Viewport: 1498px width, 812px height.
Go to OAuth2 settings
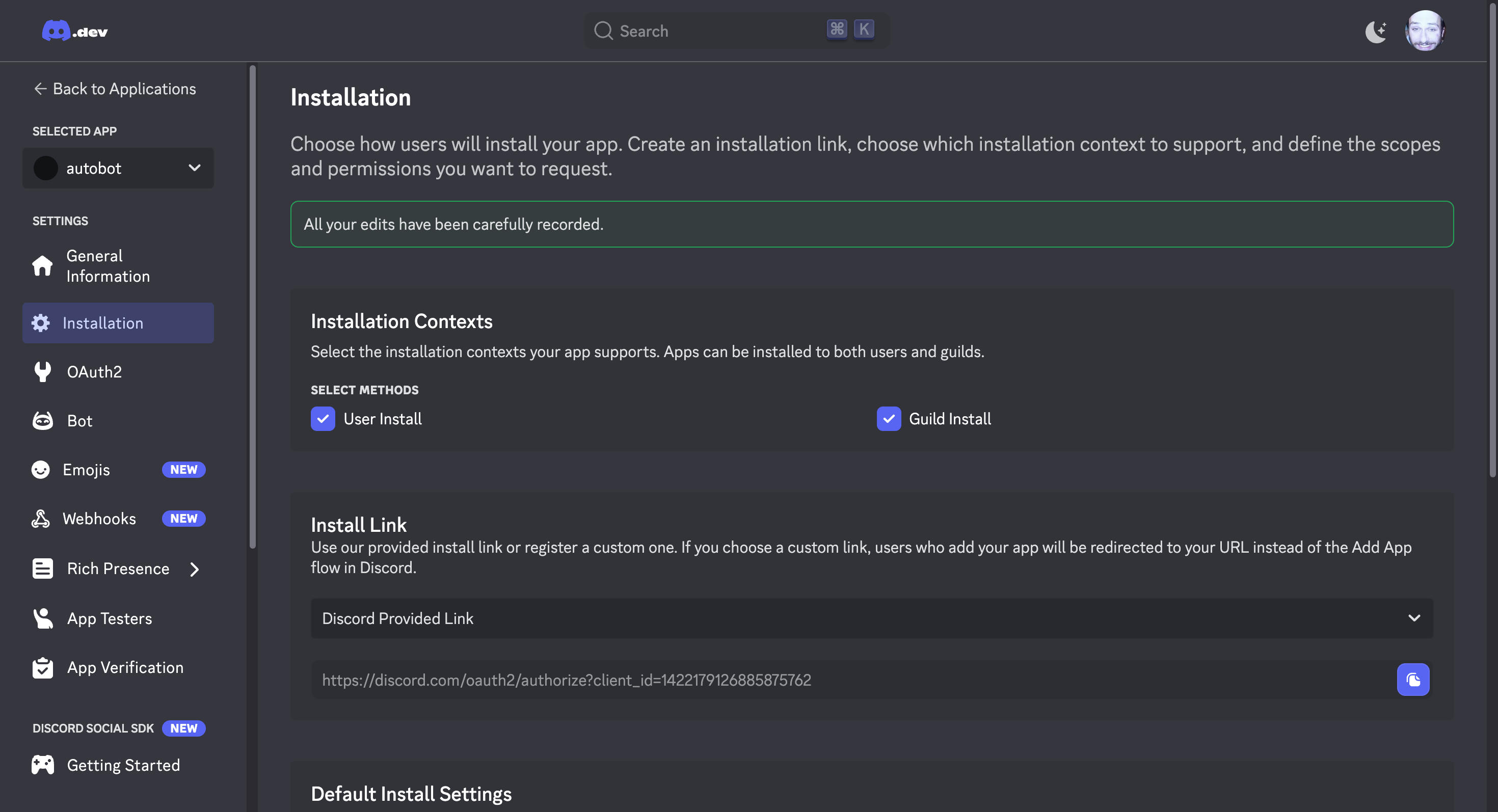click(118, 372)
